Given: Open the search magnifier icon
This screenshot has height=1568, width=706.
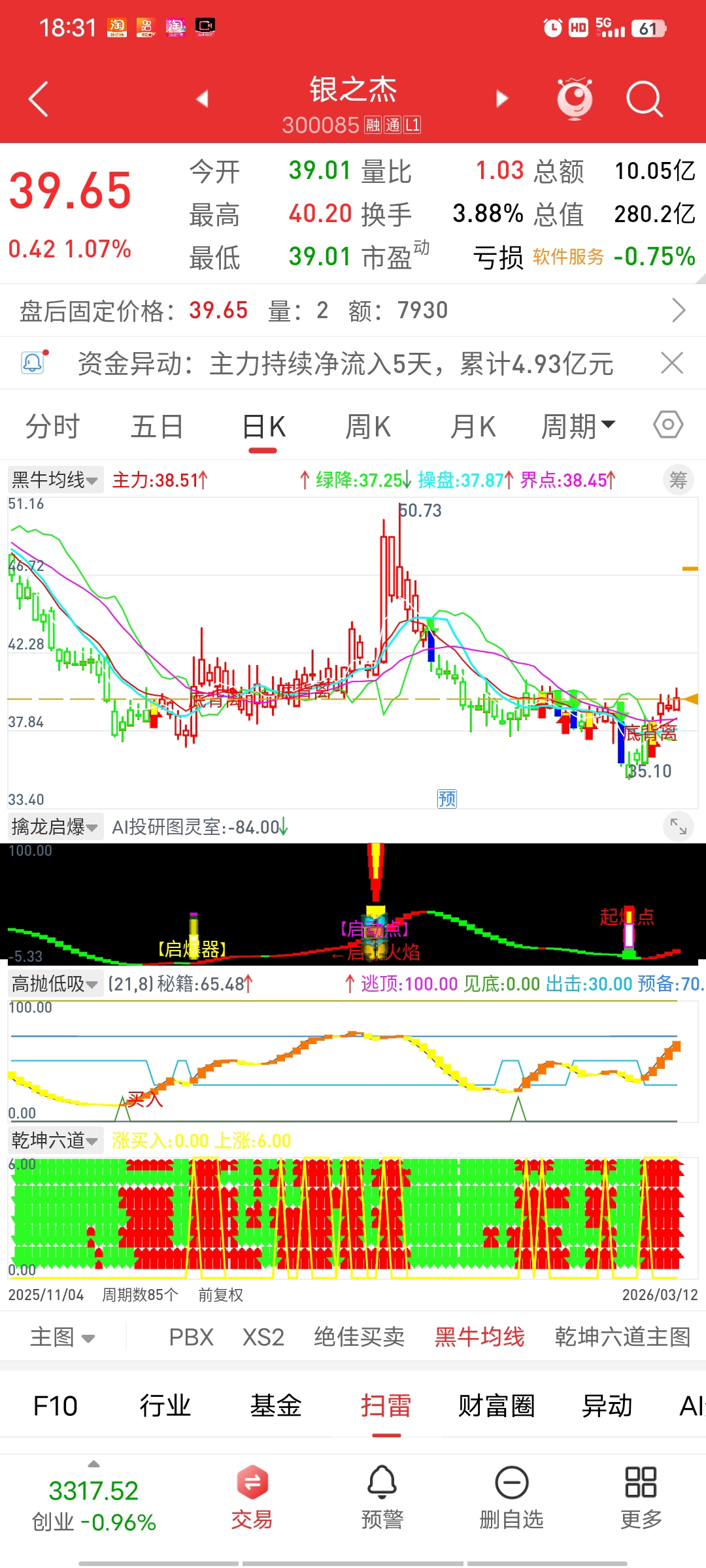Looking at the screenshot, I should click(x=645, y=99).
